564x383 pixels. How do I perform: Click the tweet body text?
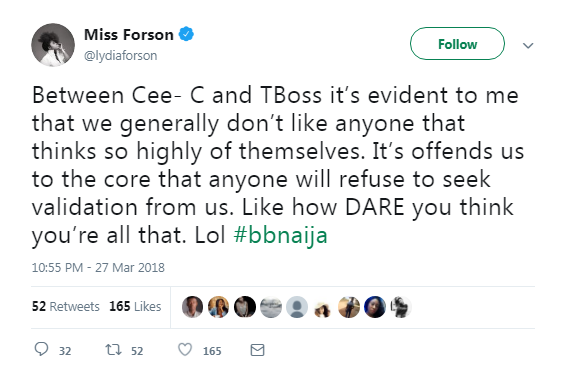click(x=278, y=165)
